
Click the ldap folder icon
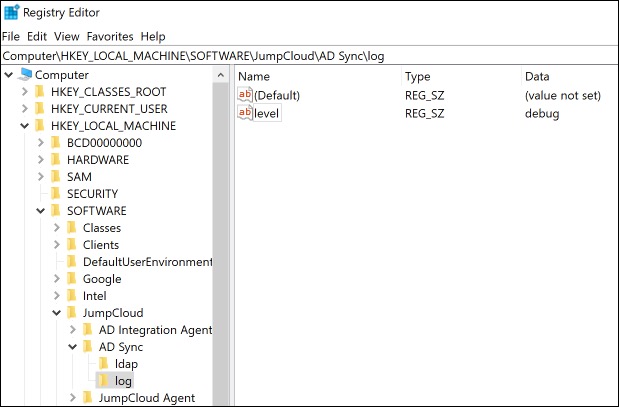coord(103,364)
